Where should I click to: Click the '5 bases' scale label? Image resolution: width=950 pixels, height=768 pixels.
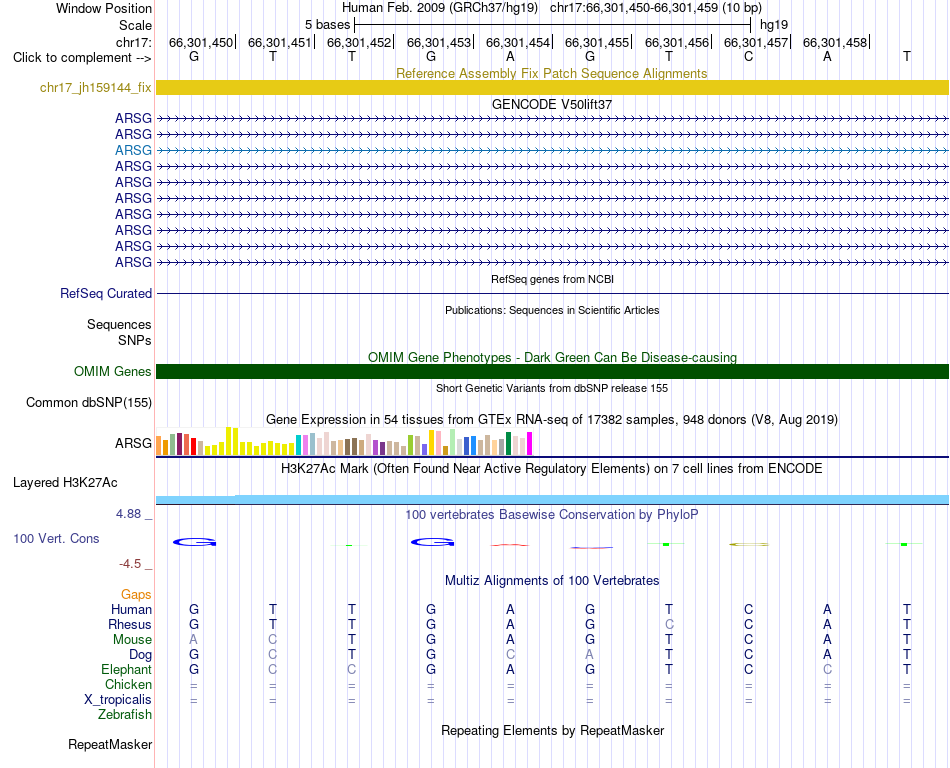coord(327,25)
